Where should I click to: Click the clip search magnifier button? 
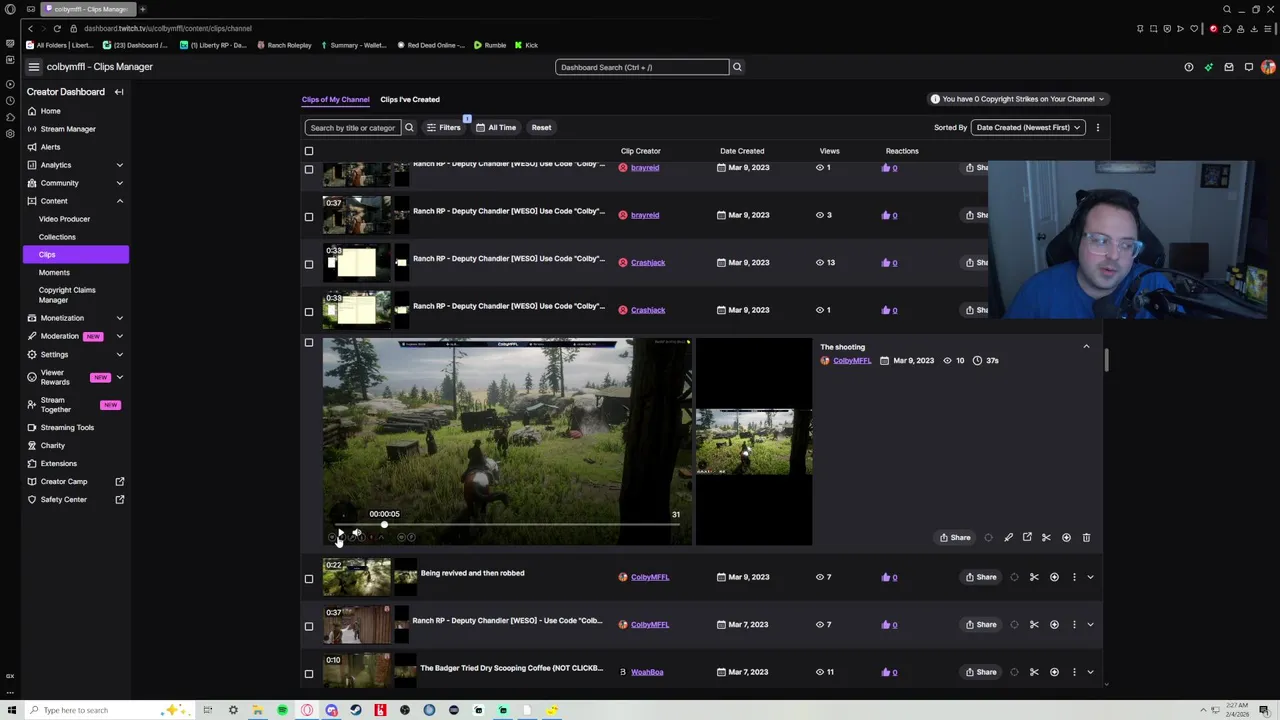(x=409, y=127)
